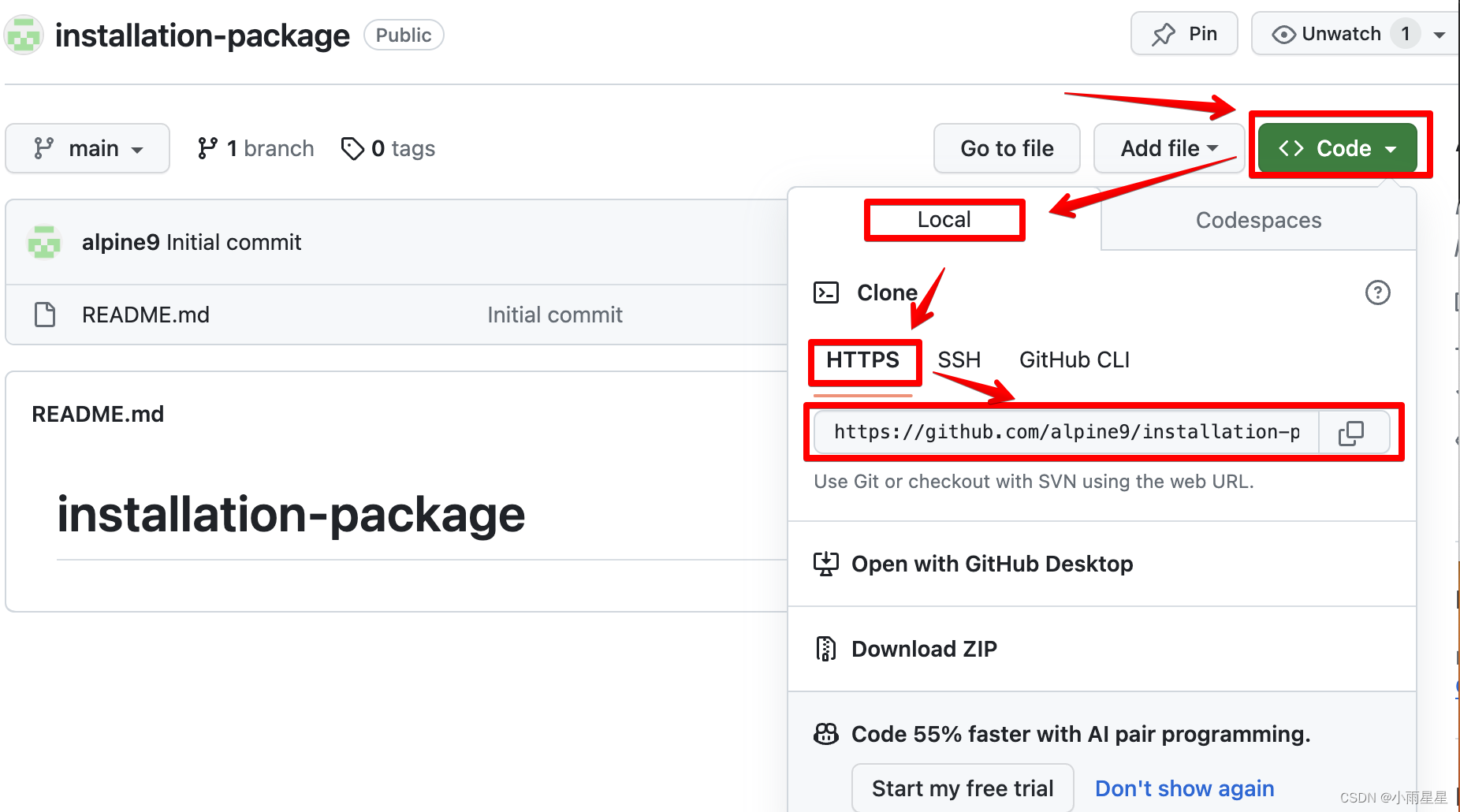
Task: Click Start my free trial button
Action: point(963,788)
